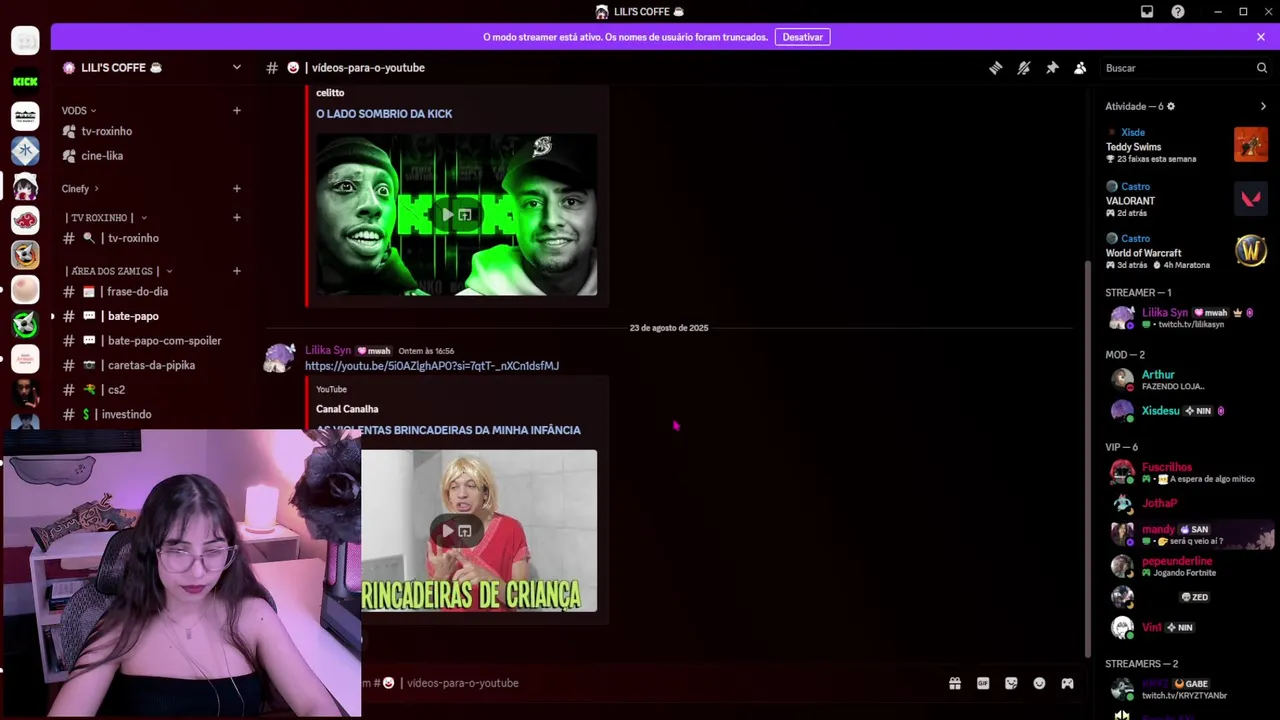Open the LILI'S COFFE server dropdown menu
The height and width of the screenshot is (720, 1280).
(237, 67)
